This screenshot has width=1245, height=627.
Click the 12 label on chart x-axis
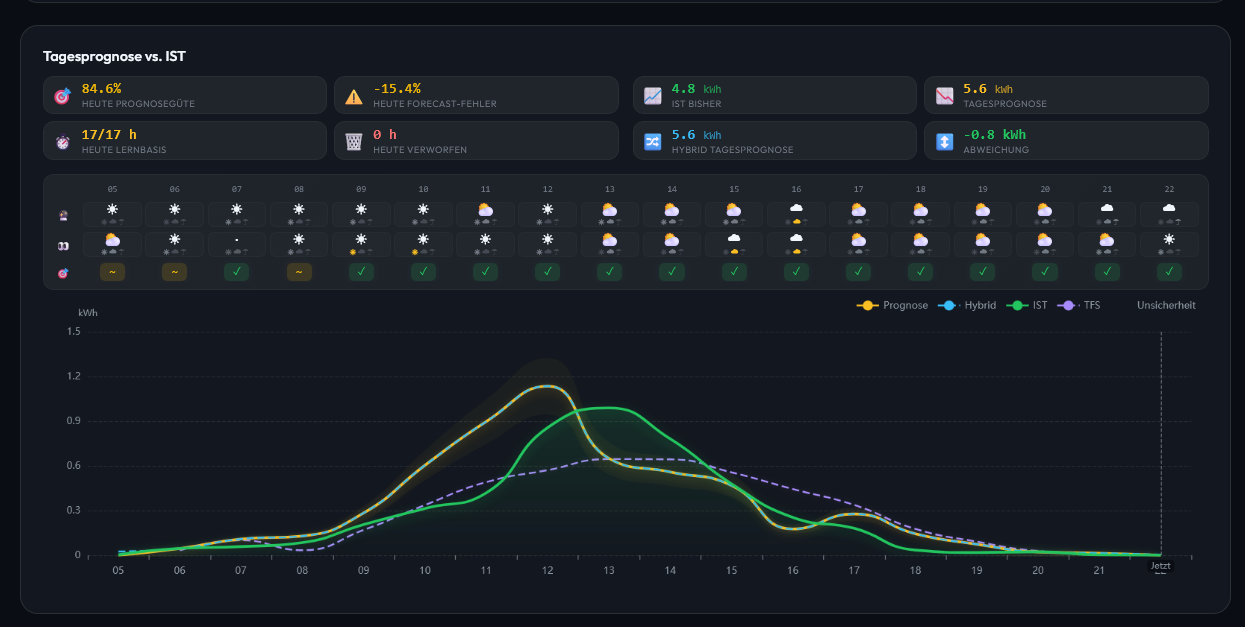click(x=547, y=570)
